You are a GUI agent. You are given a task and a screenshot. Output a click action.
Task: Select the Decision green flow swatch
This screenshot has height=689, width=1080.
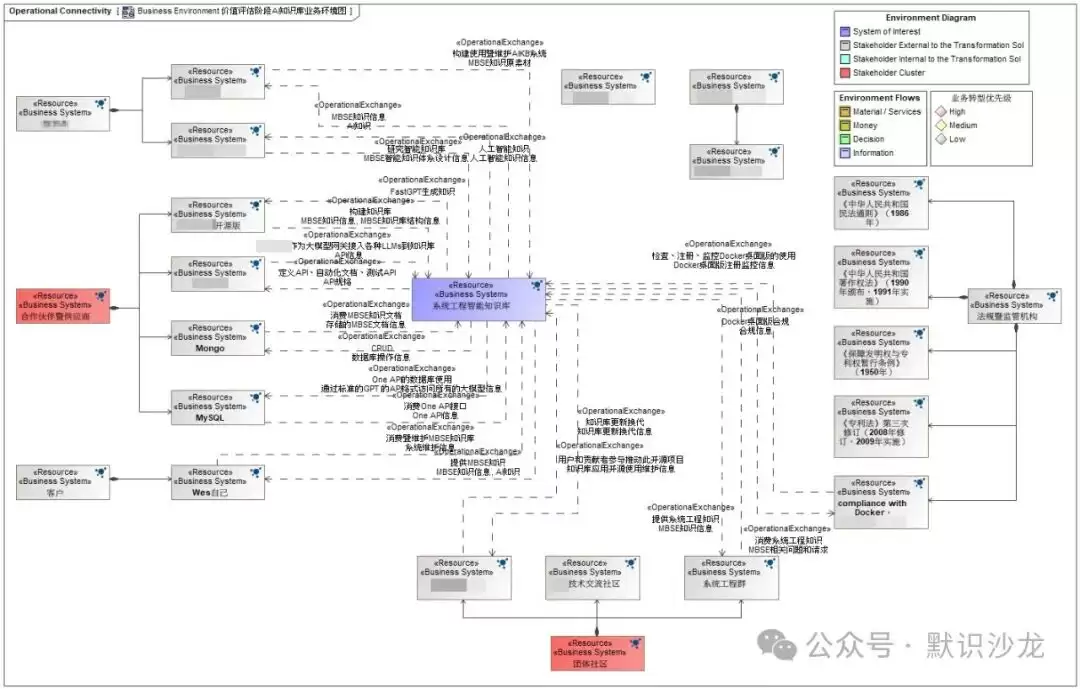tap(845, 139)
